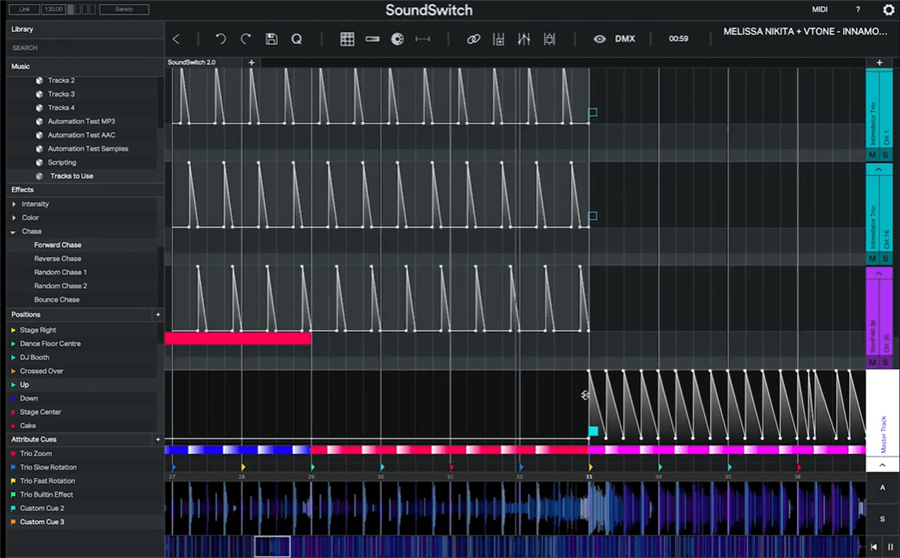900x558 pixels.
Task: Click the quantize Q icon
Action: click(x=297, y=39)
